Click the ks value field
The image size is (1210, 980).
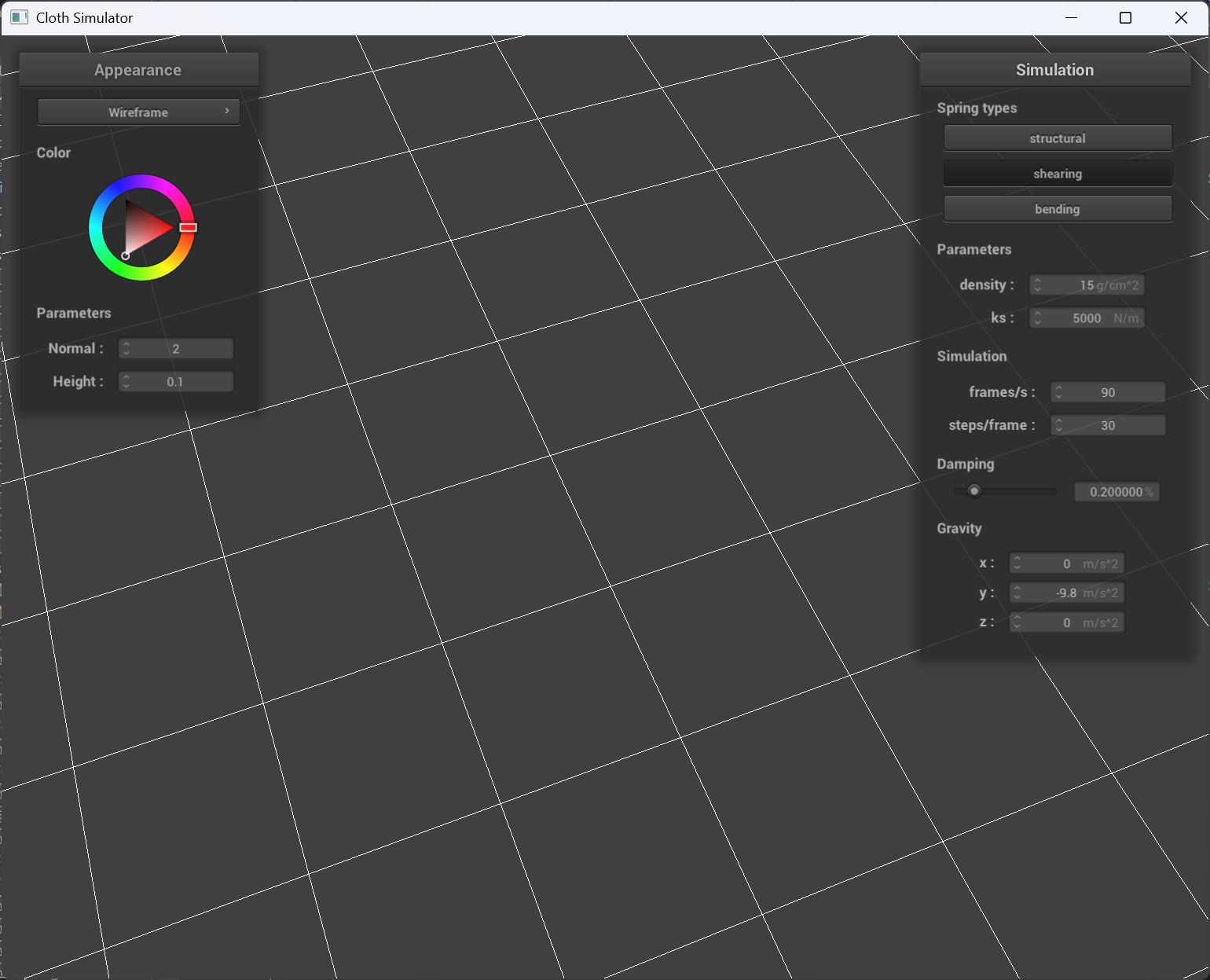coord(1087,317)
